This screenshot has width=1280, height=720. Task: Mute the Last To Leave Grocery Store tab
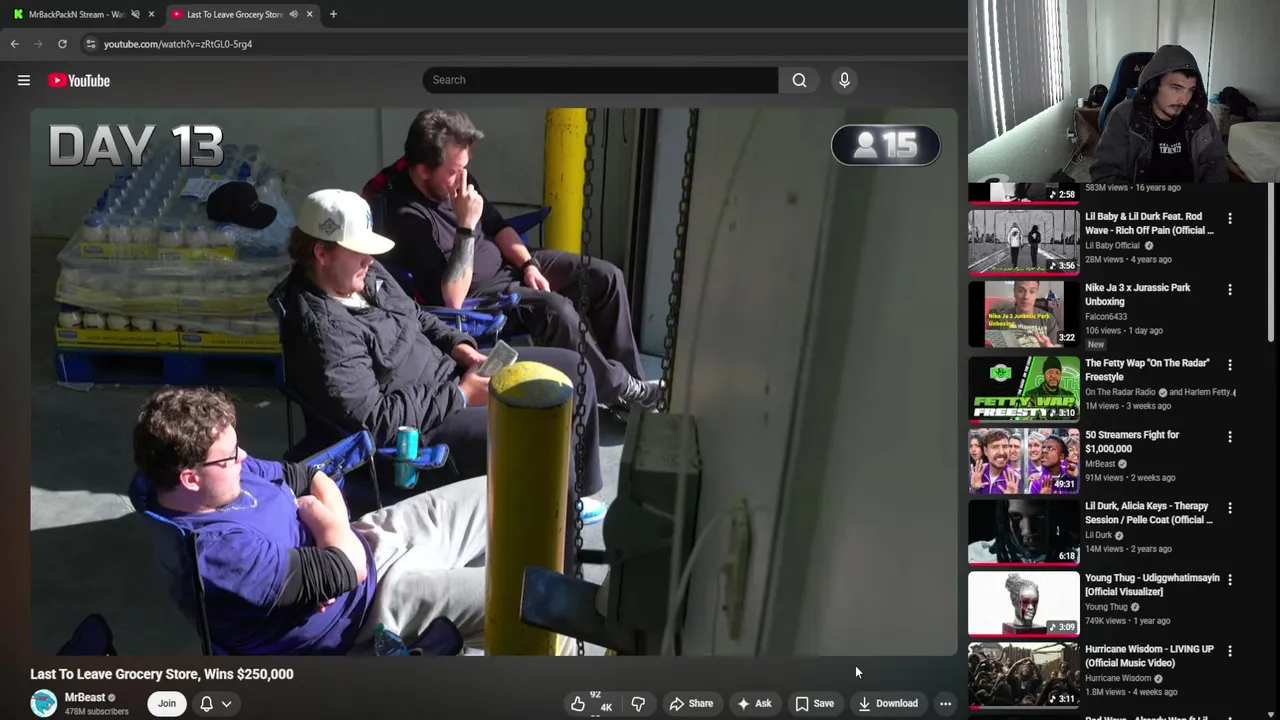point(293,14)
